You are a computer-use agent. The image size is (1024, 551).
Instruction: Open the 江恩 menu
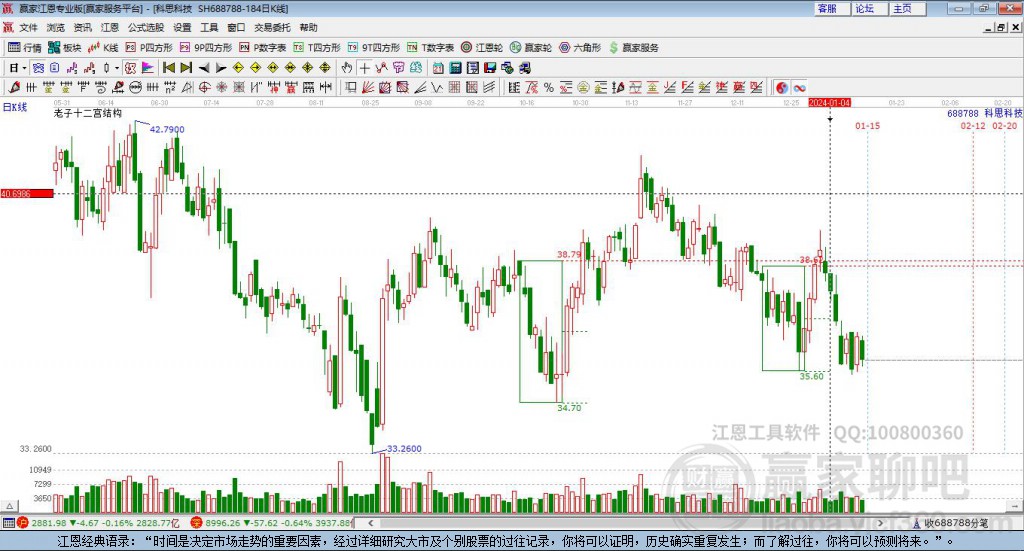[110, 27]
